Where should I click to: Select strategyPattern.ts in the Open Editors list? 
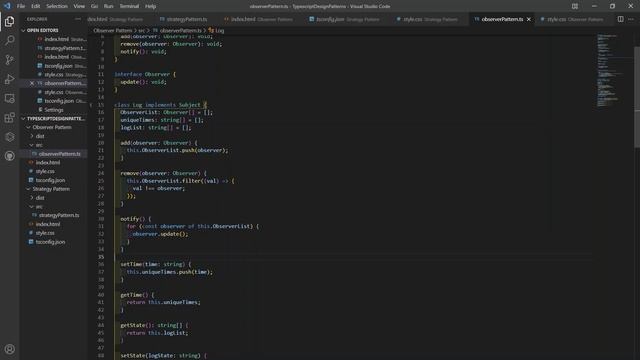(x=53, y=48)
